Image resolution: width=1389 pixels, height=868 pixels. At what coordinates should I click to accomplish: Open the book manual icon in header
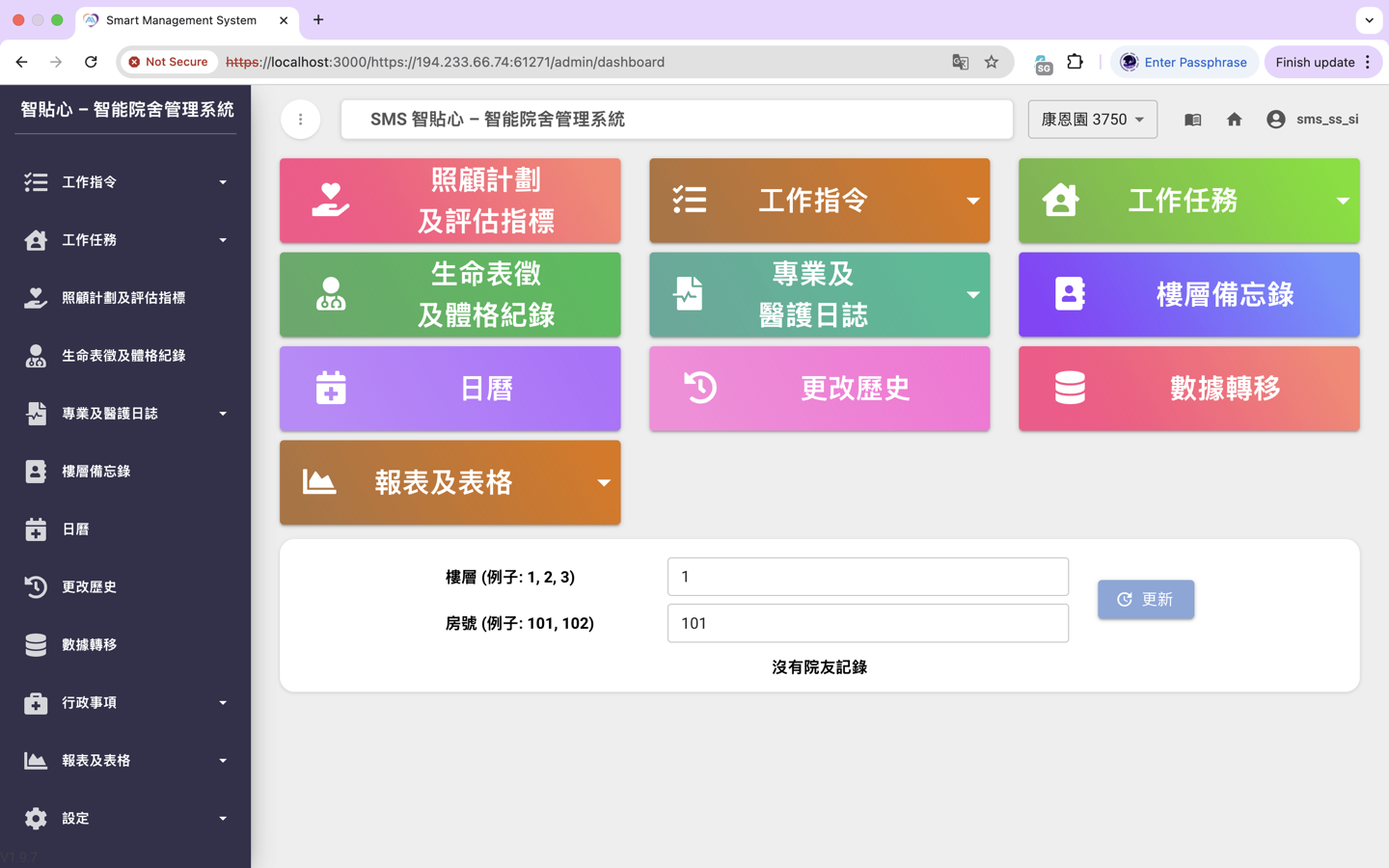click(x=1193, y=120)
